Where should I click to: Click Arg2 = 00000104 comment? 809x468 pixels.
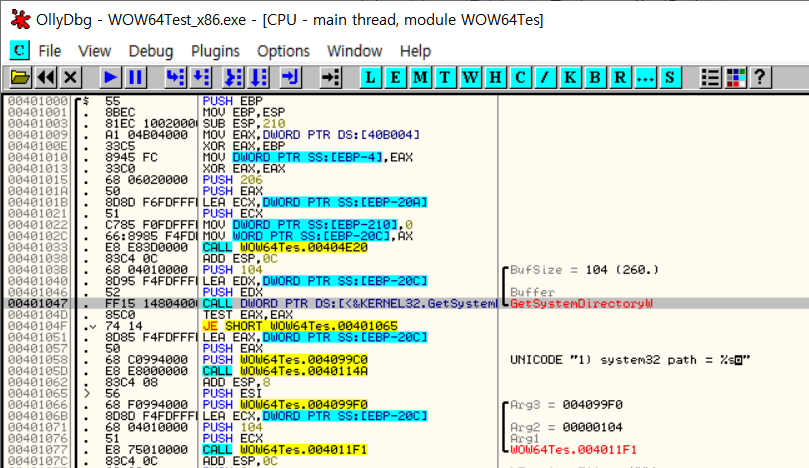566,427
